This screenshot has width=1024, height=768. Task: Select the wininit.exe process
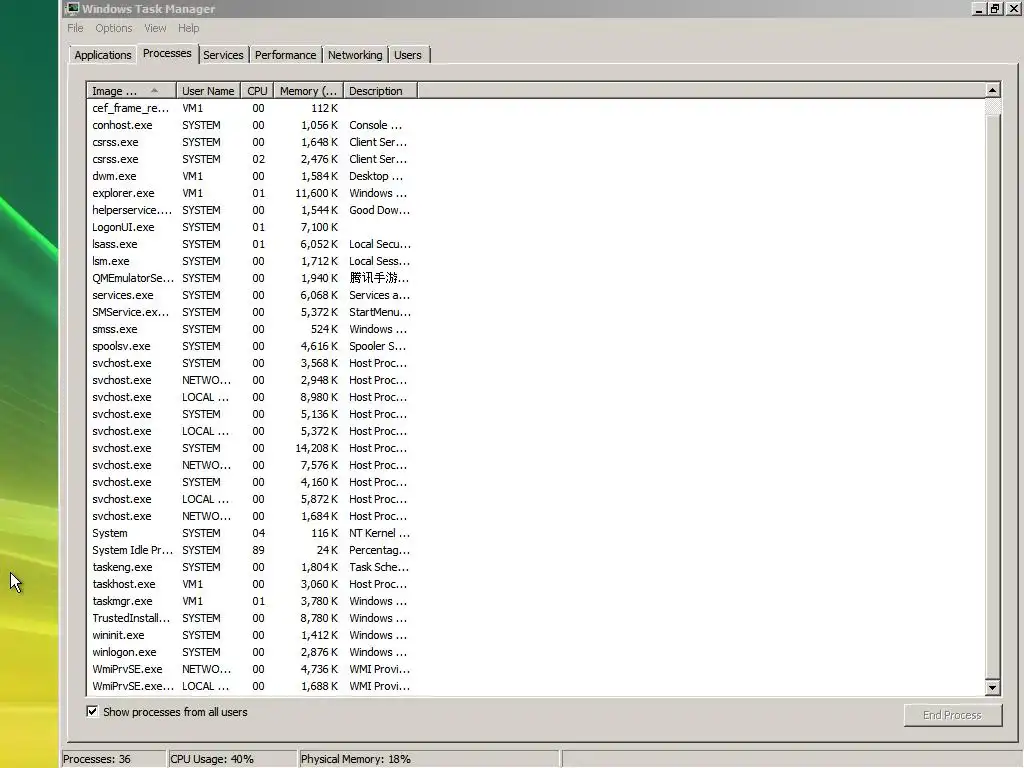tap(251, 635)
